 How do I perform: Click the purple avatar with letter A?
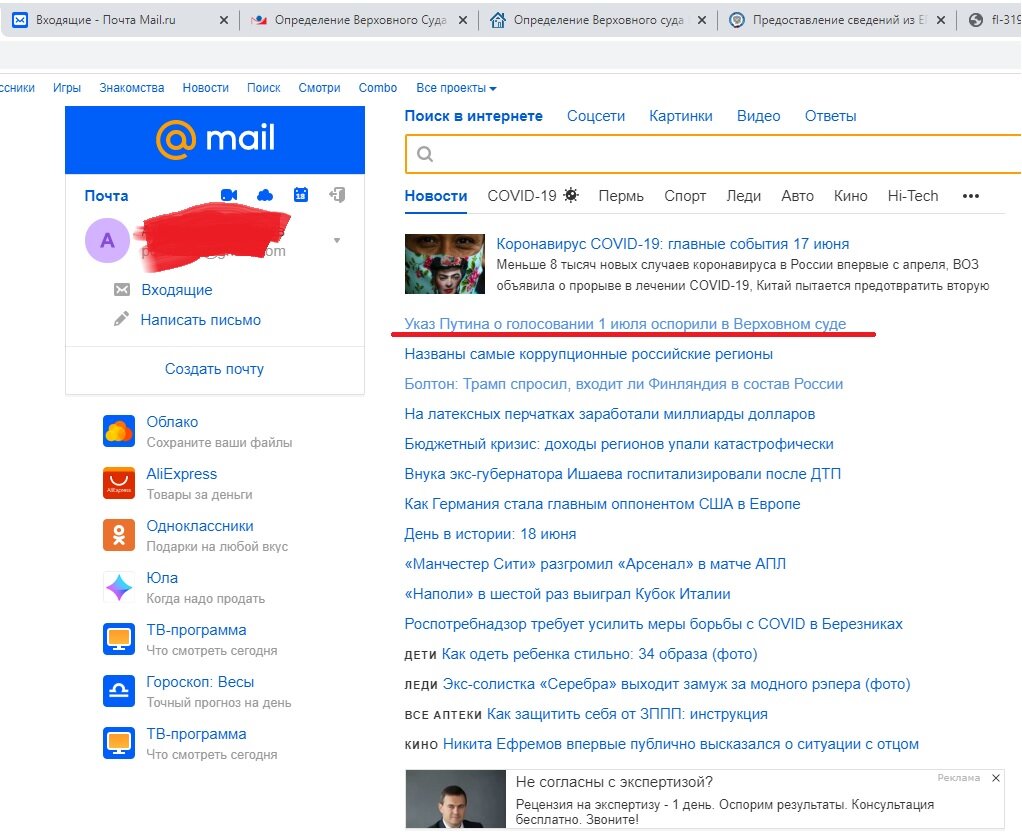click(x=107, y=241)
